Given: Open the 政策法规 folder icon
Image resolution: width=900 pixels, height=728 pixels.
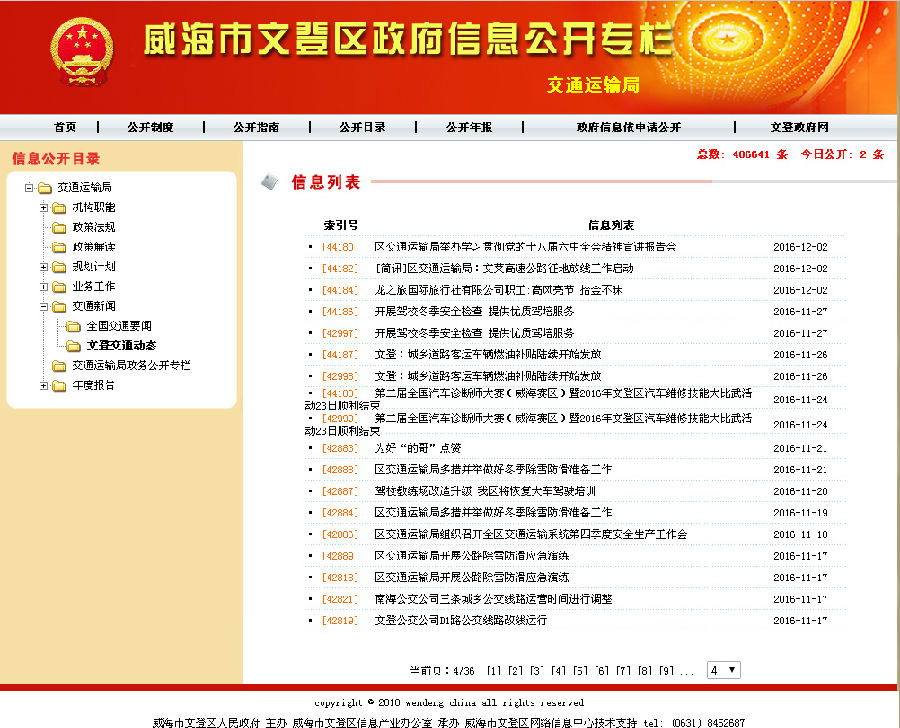Looking at the screenshot, I should [x=58, y=228].
